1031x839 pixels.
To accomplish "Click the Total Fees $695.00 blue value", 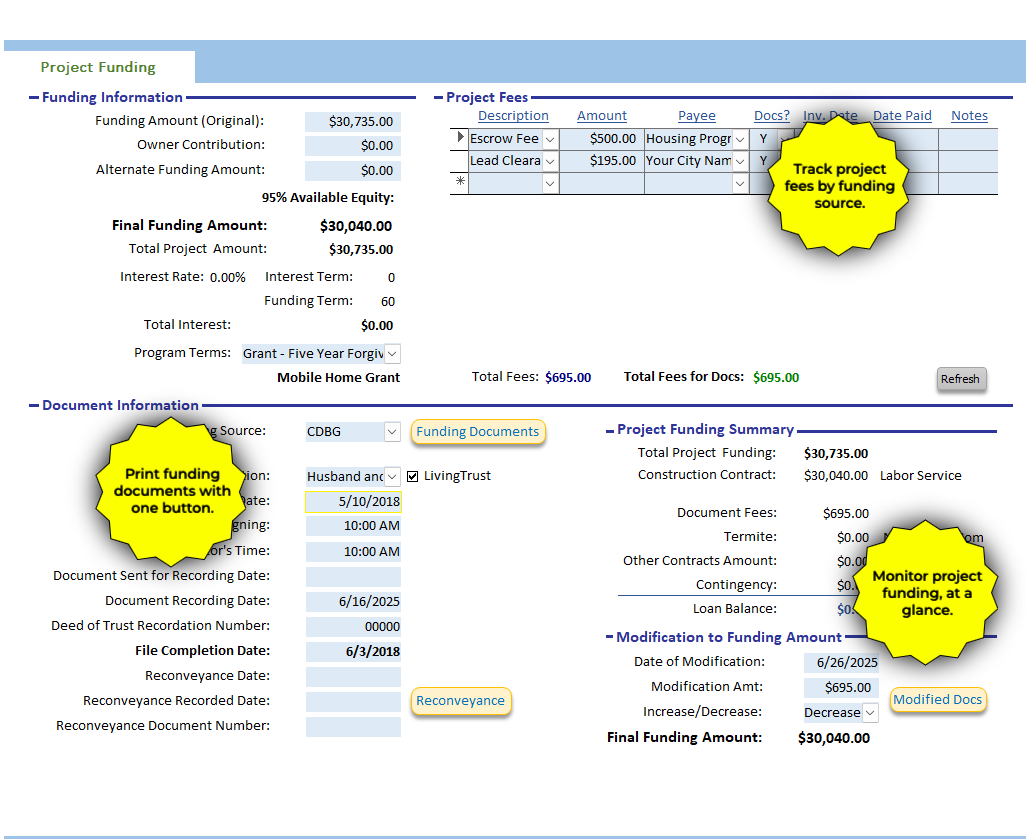I will coord(568,378).
